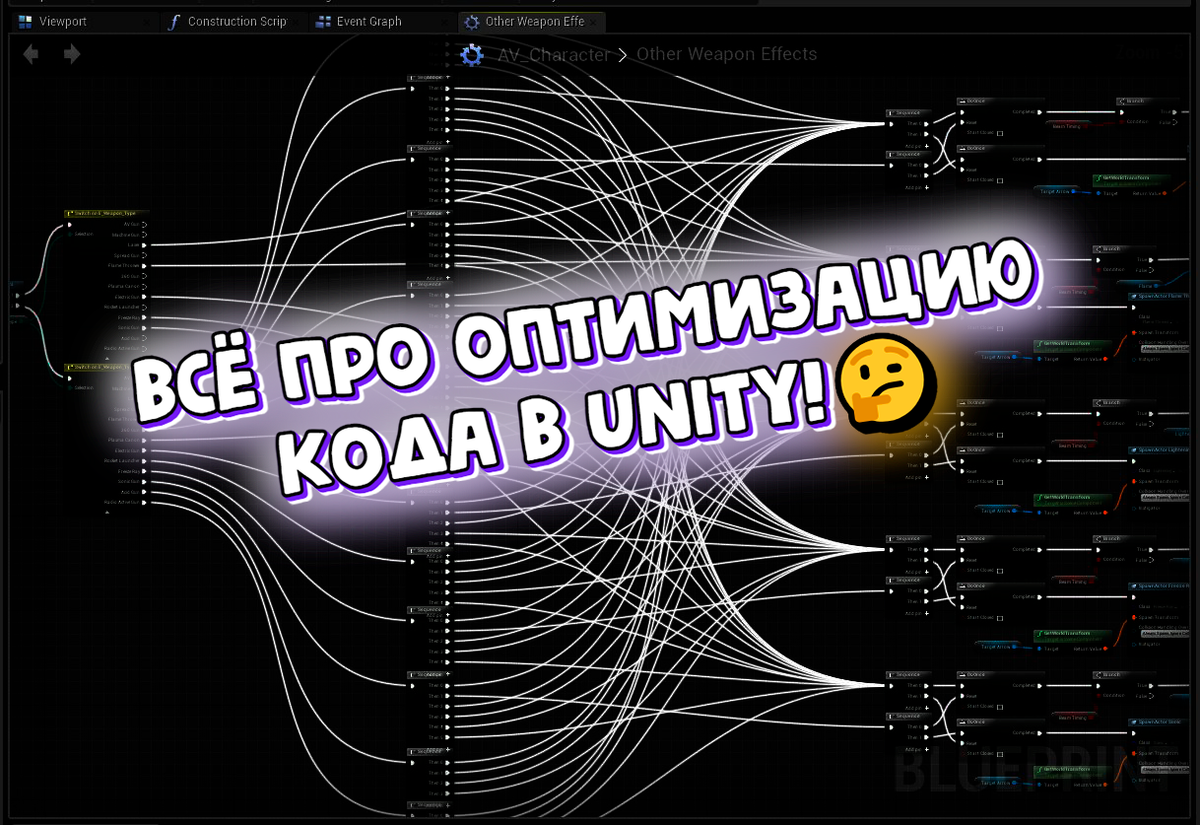Viewport: 1200px width, 825px height.
Task: Click the blue gear icon in the breadcrumb
Action: [x=472, y=55]
